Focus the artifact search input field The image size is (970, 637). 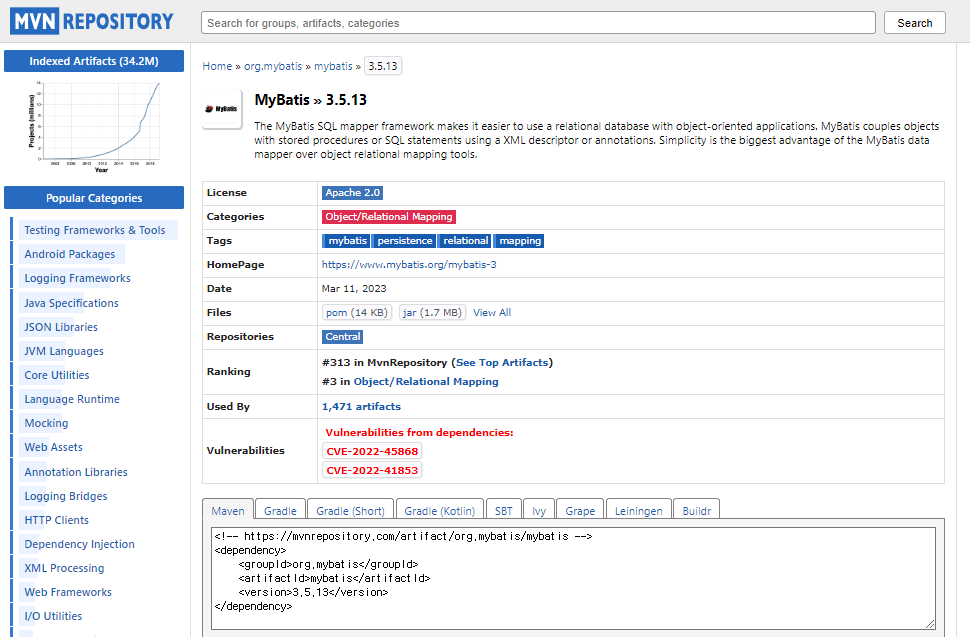[538, 23]
